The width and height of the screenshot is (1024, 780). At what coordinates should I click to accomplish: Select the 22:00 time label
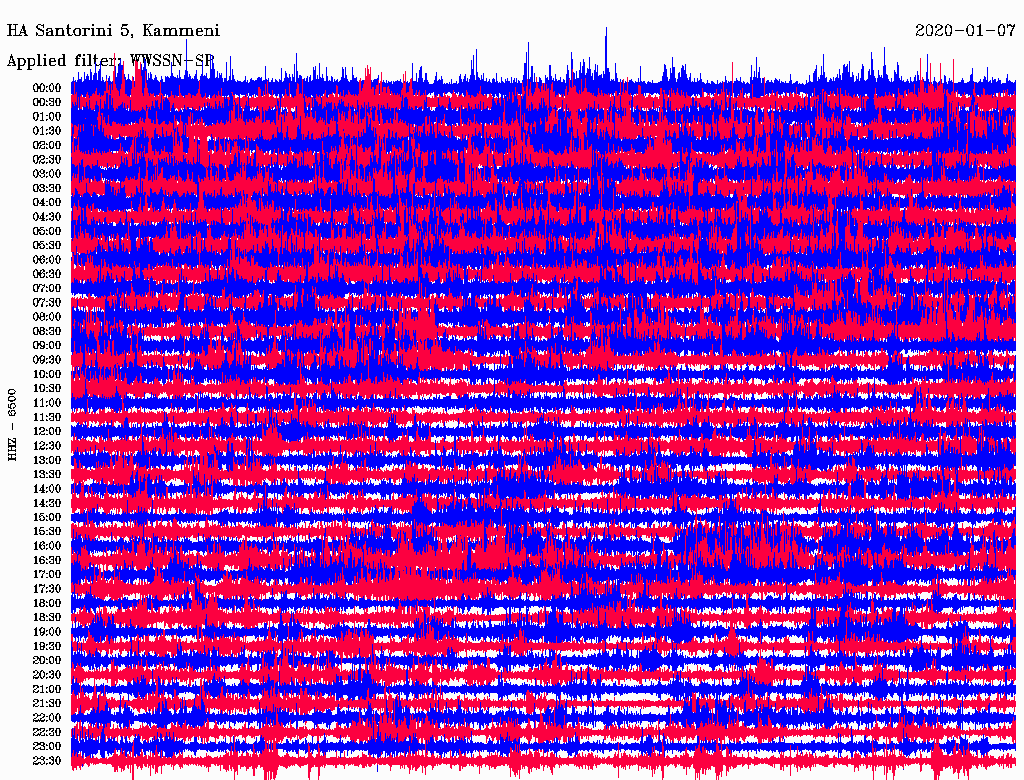coord(47,718)
